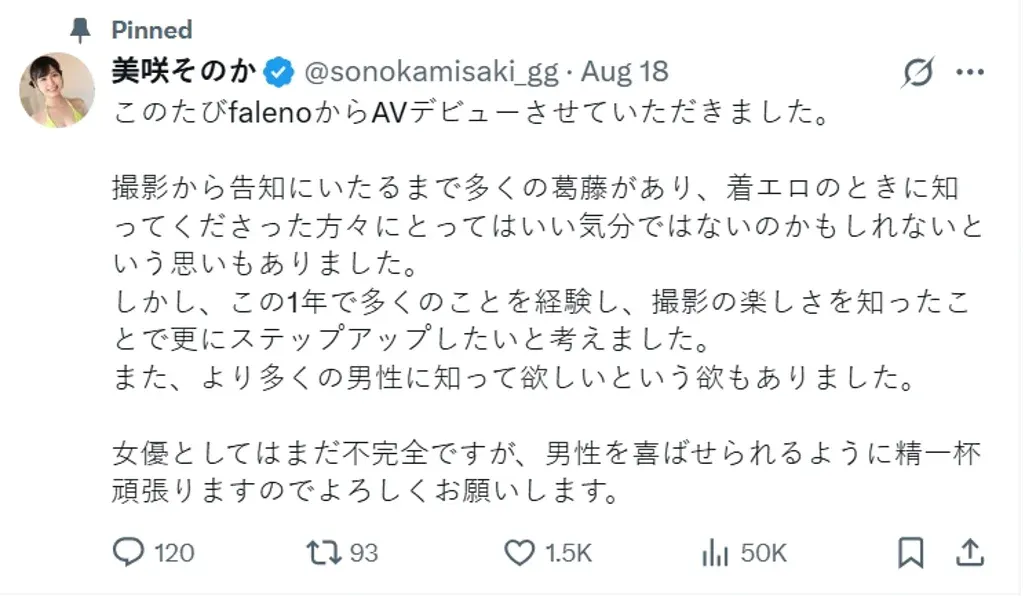The width and height of the screenshot is (1024, 596).
Task: Click the share post icon
Action: click(x=968, y=552)
